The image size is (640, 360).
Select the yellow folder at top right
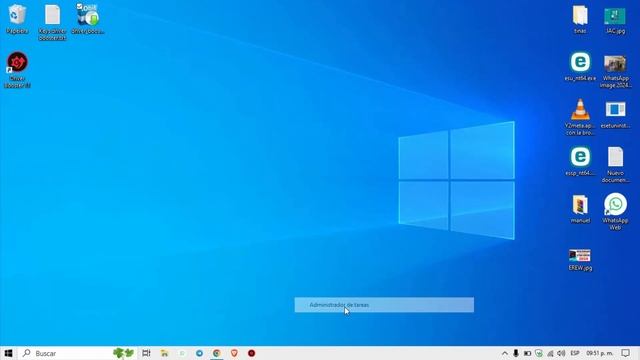580,19
